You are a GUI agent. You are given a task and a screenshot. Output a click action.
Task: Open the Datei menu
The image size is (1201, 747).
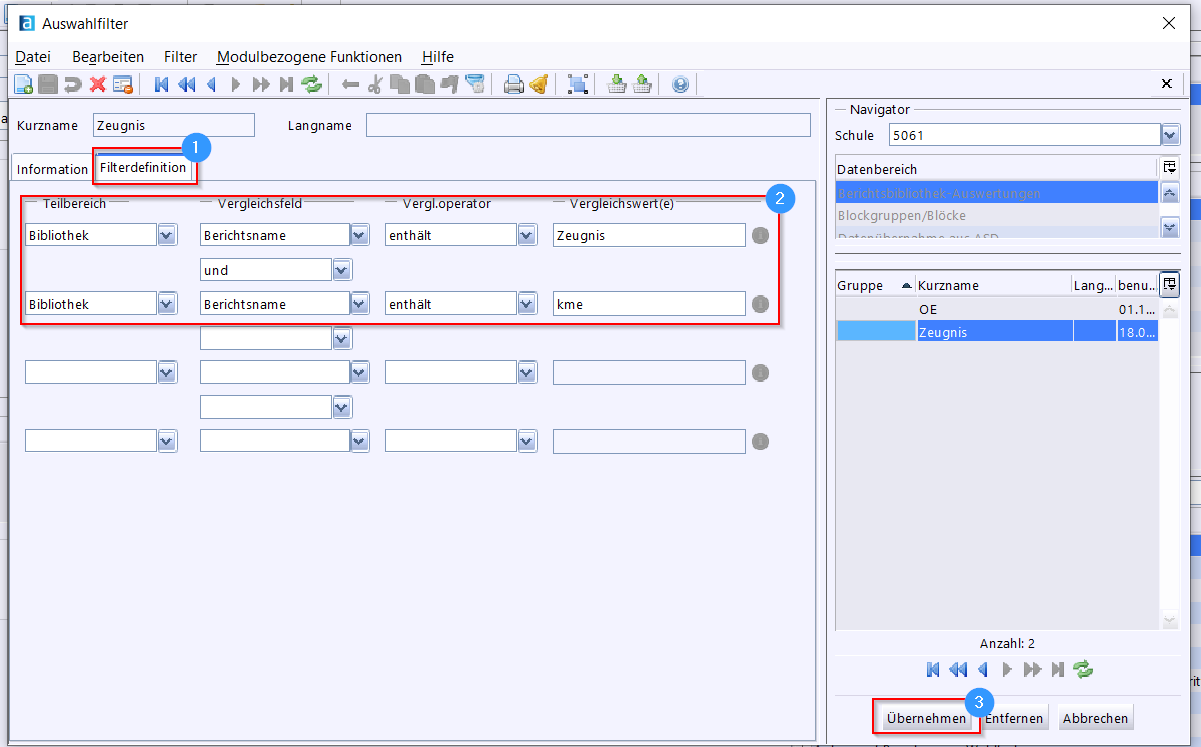coord(33,57)
